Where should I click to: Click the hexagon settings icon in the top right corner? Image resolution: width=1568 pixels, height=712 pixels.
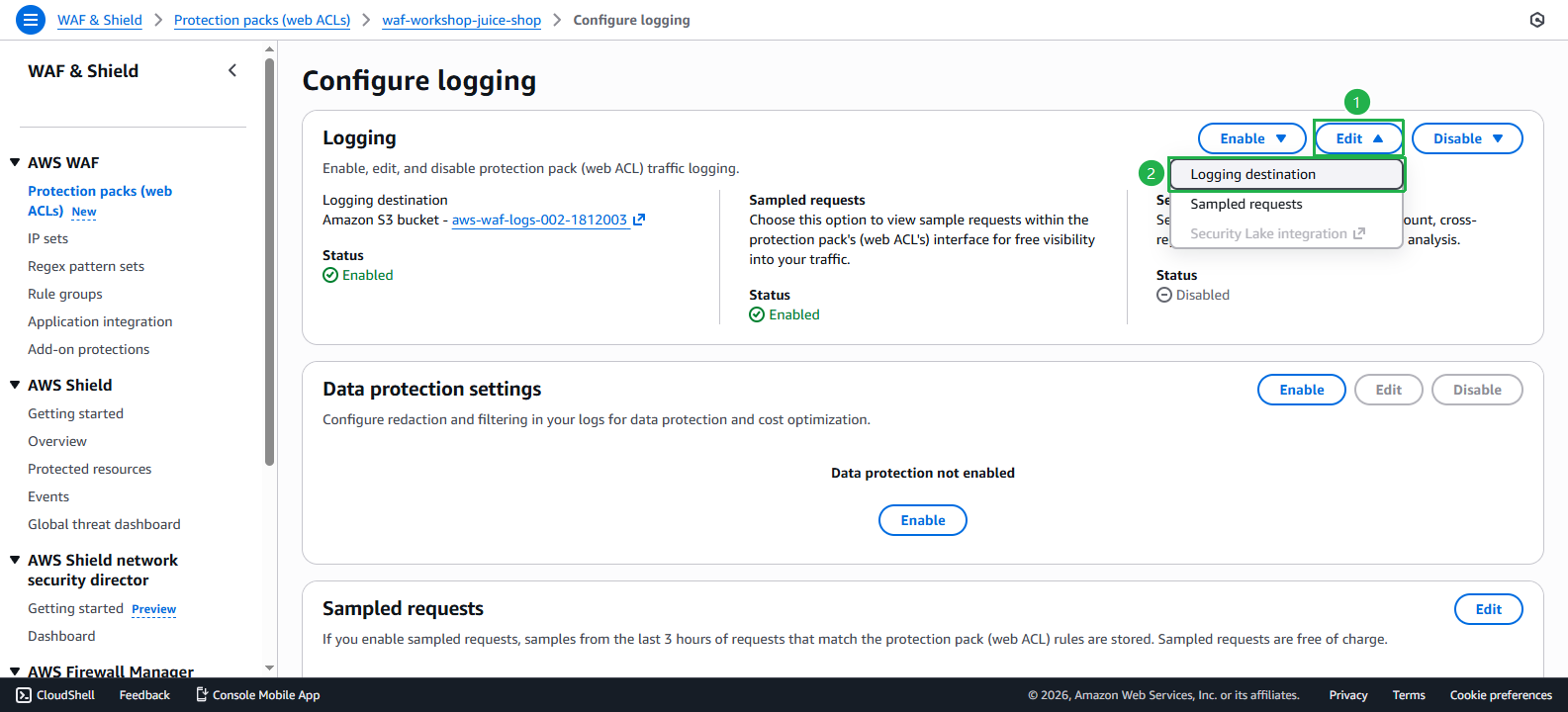click(x=1537, y=20)
